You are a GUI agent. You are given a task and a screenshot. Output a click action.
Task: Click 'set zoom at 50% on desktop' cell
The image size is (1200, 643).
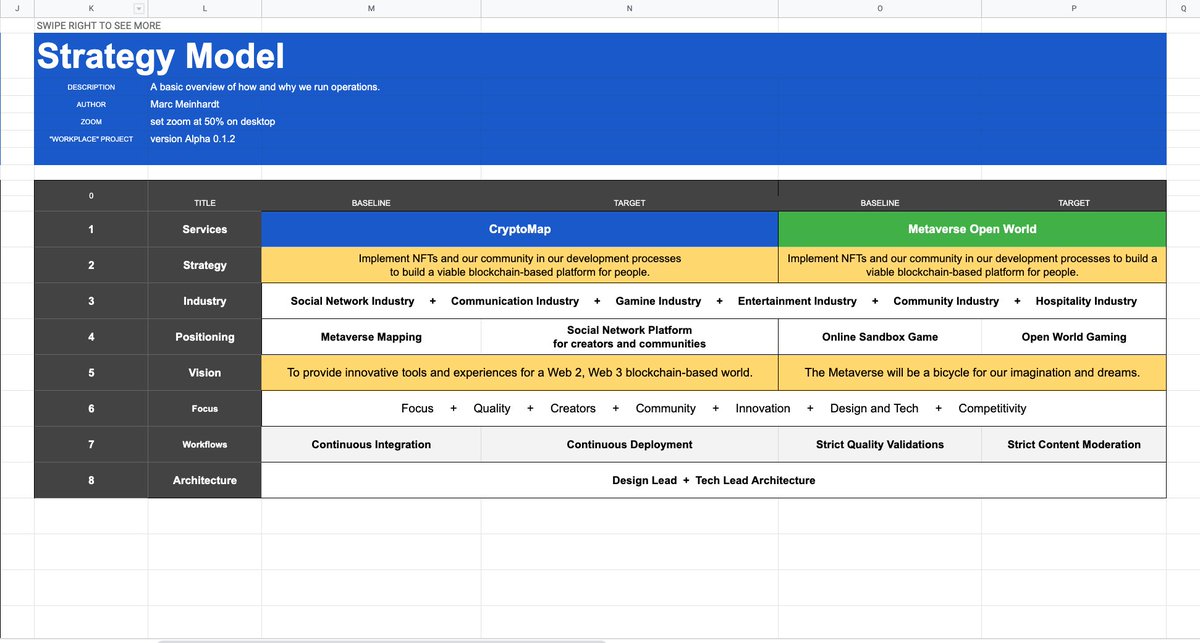click(x=213, y=121)
